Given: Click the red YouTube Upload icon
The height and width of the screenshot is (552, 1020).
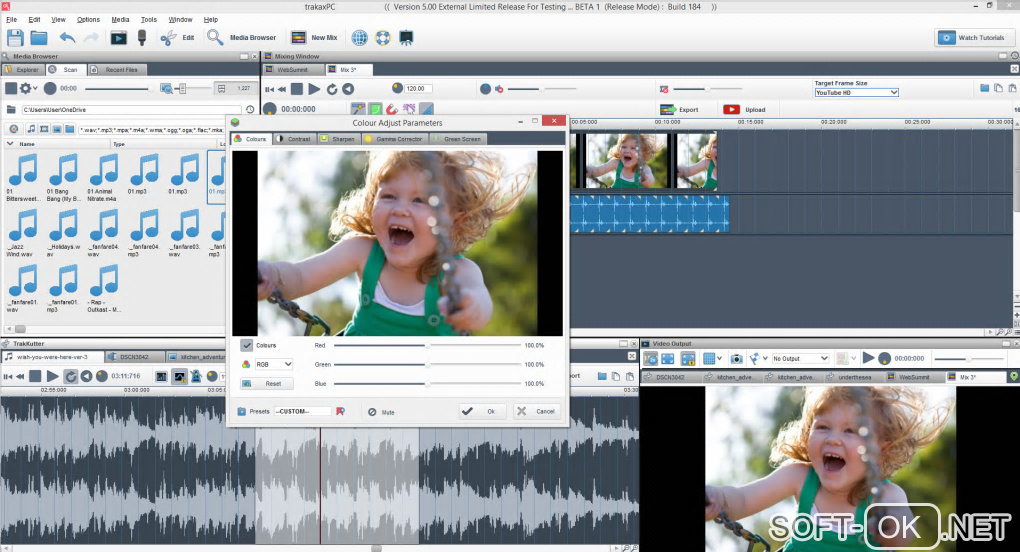Looking at the screenshot, I should (731, 109).
